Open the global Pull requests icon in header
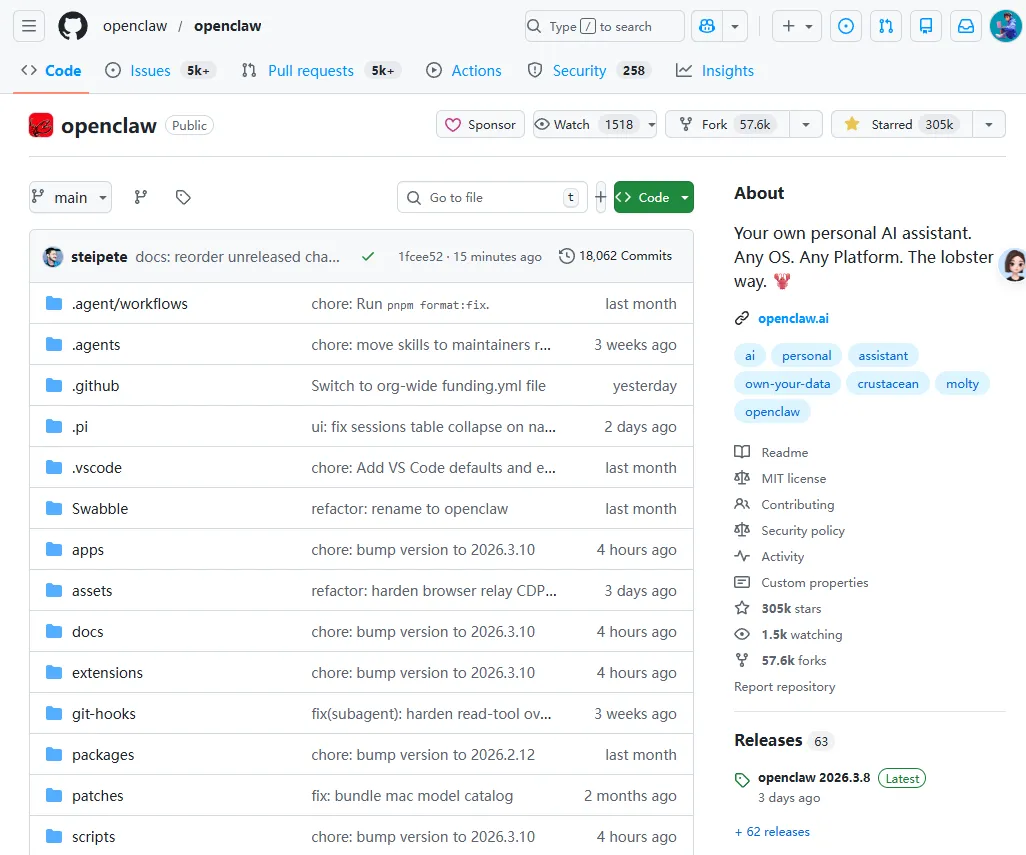The image size is (1026, 855). click(886, 26)
